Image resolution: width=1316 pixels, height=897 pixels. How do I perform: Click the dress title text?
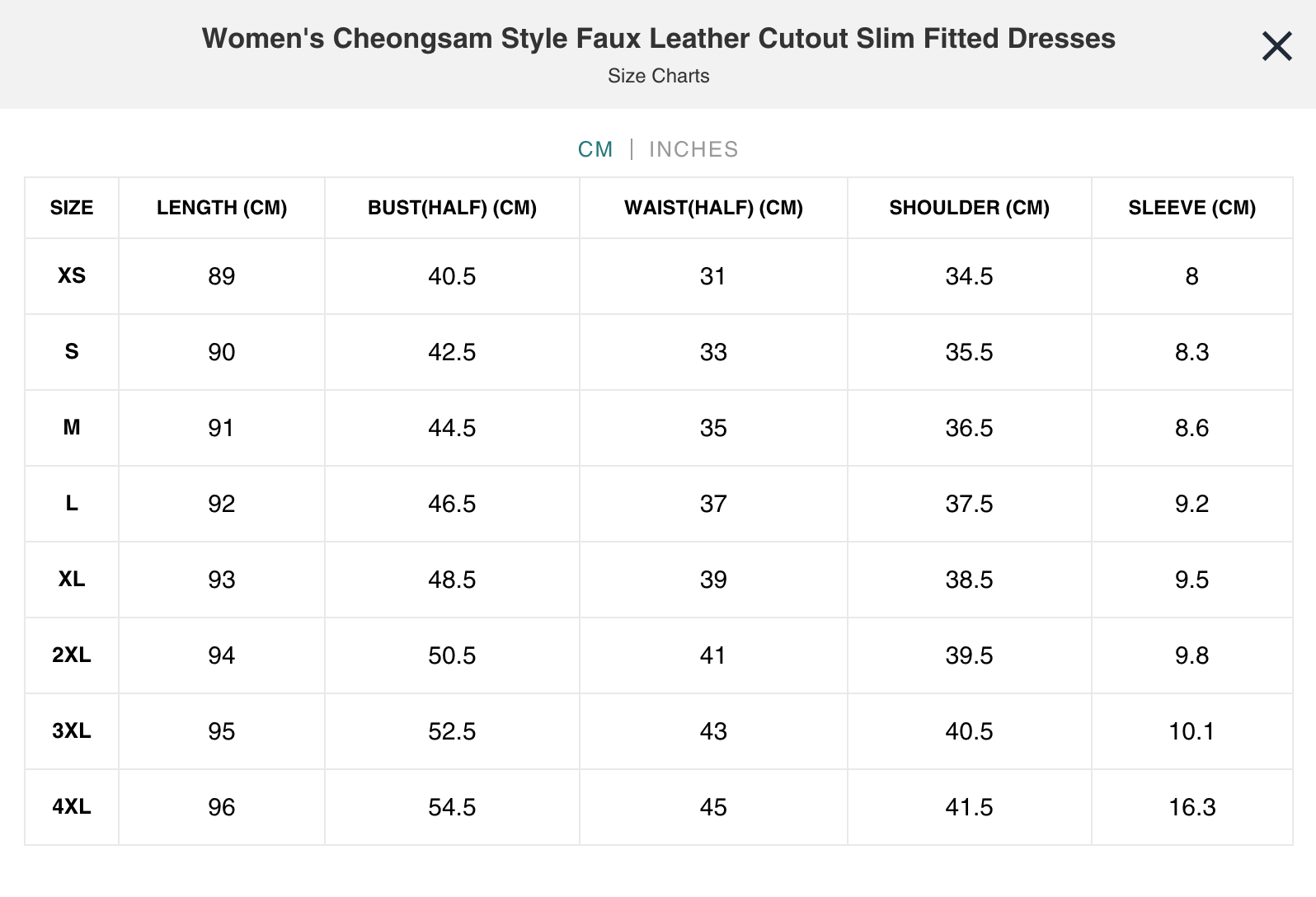(658, 38)
